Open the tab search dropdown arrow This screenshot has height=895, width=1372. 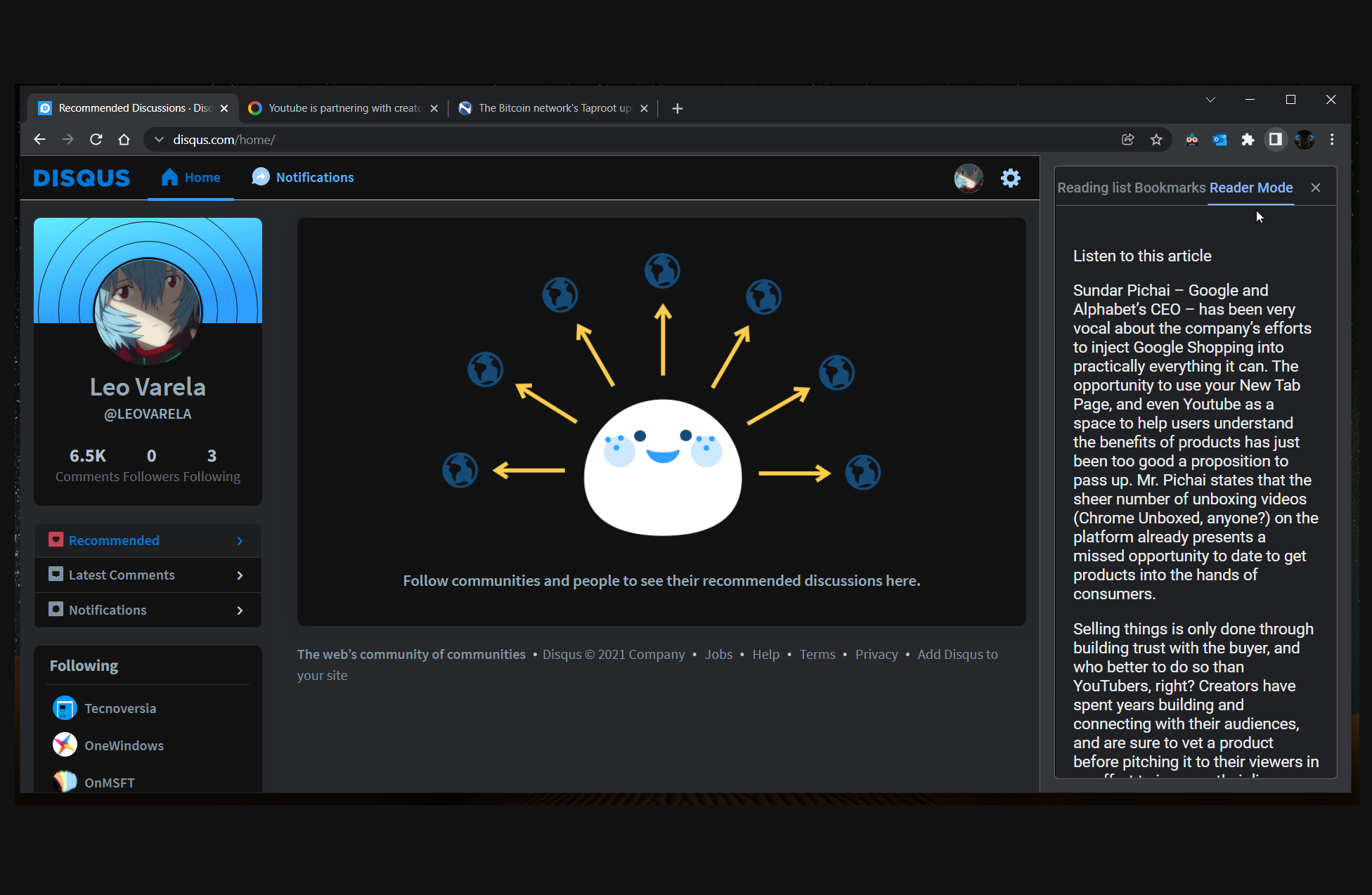[x=1210, y=100]
